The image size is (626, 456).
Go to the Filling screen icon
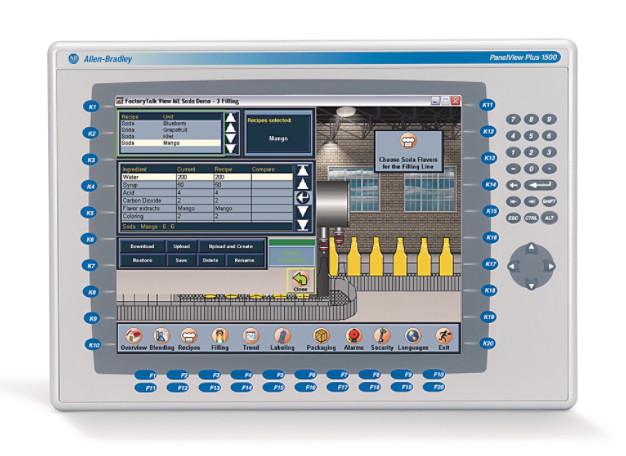[220, 336]
